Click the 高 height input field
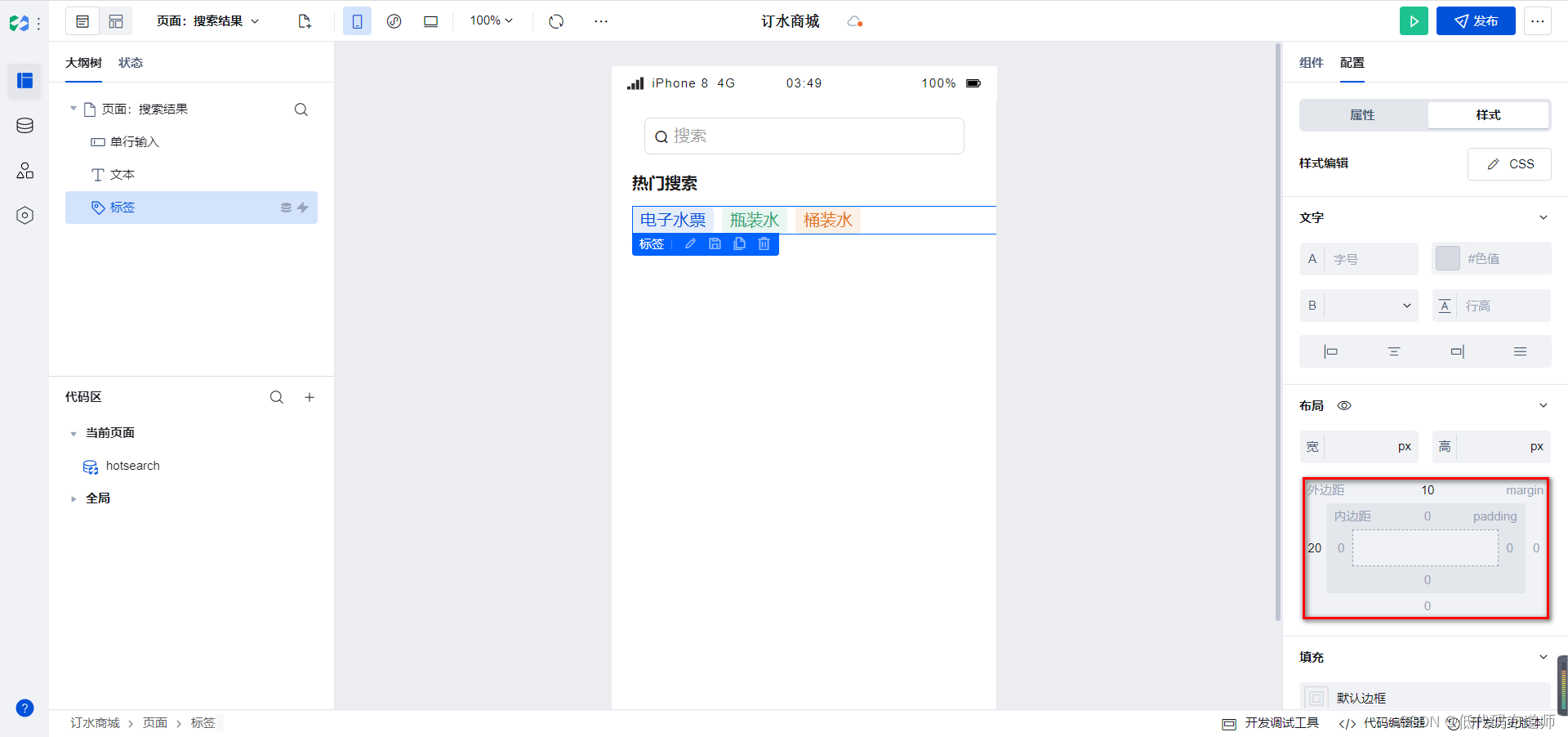1568x737 pixels. [x=1491, y=447]
